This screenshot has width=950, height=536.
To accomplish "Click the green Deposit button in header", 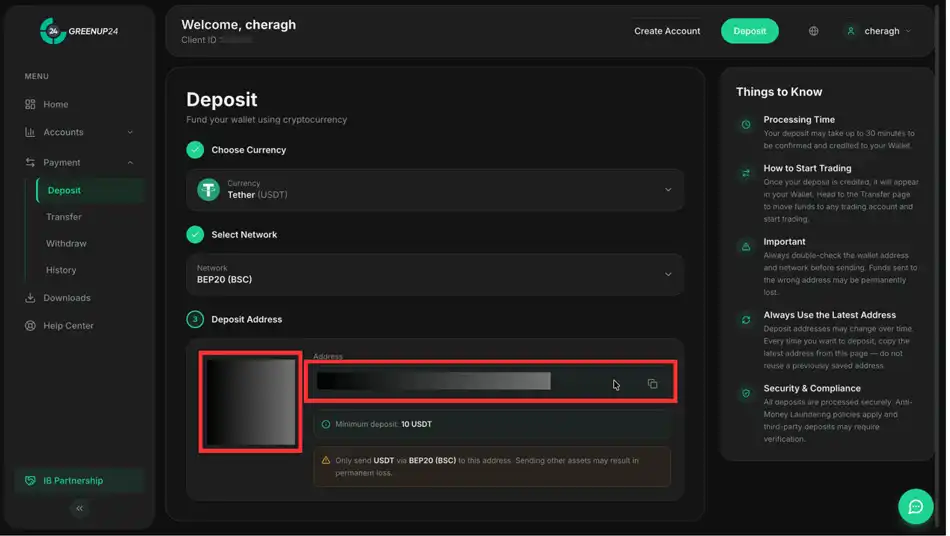I will (x=749, y=31).
